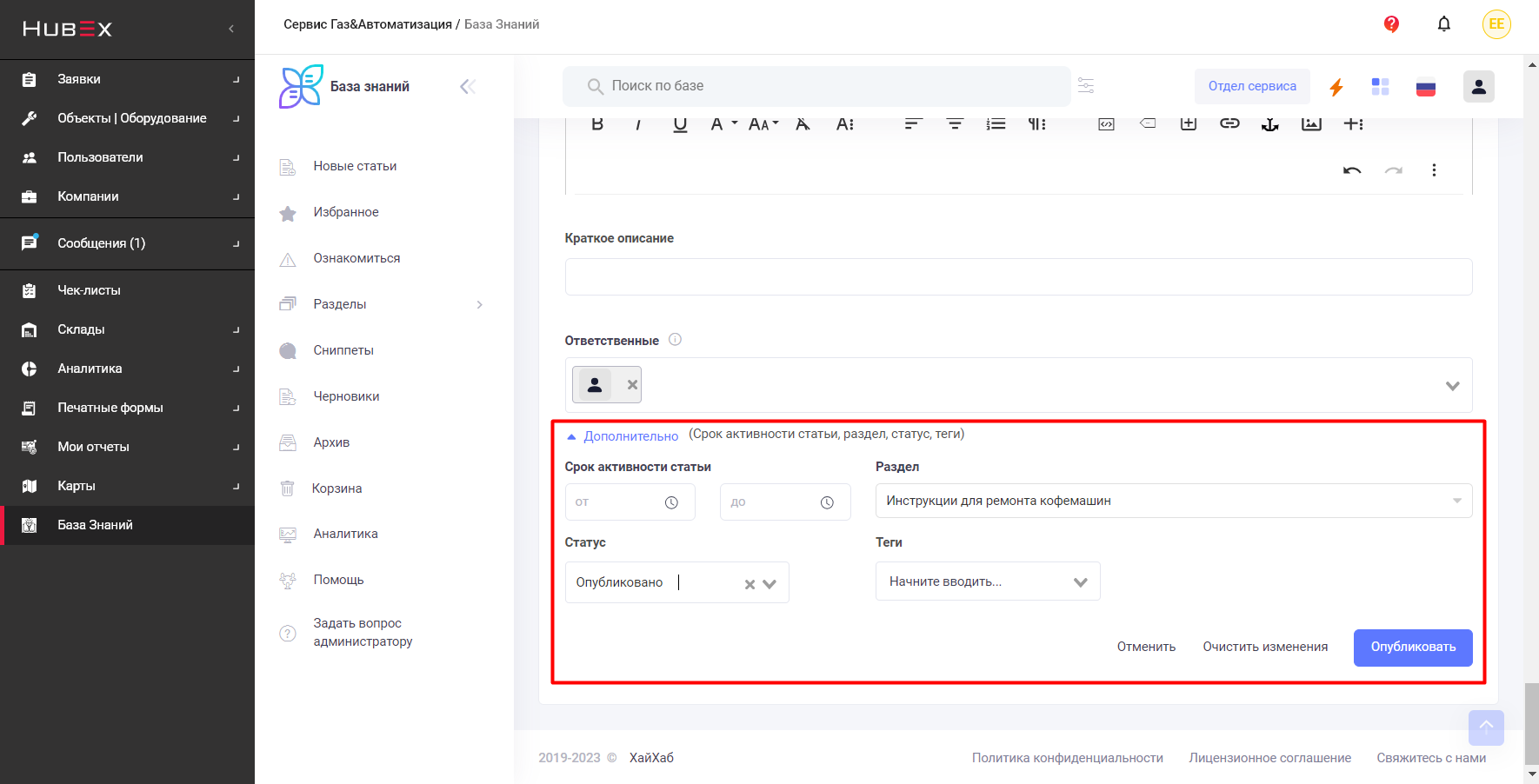Open Пользователи in main sidebar
Image resolution: width=1539 pixels, height=784 pixels.
(x=127, y=157)
